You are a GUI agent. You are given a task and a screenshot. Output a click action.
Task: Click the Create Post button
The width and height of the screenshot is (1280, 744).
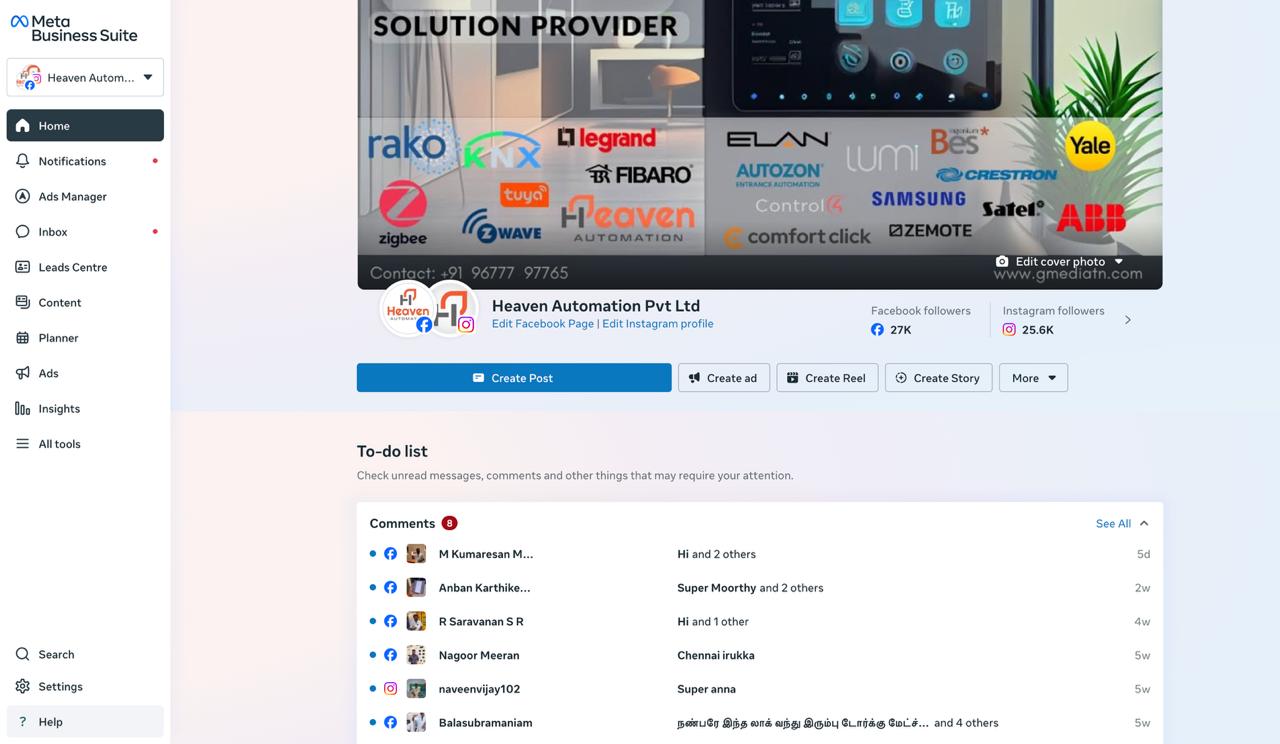[514, 378]
